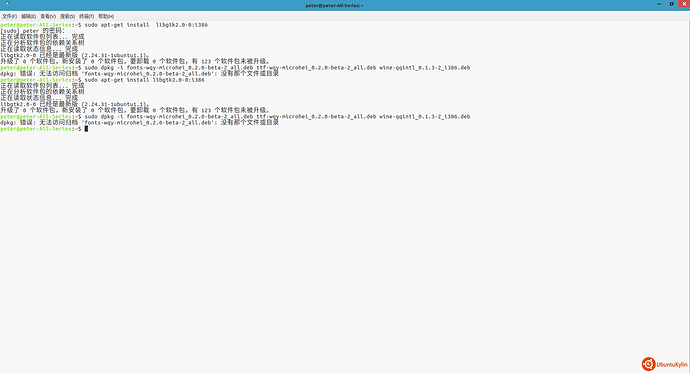Click the first sudo dpkg -i command line
The width and height of the screenshot is (690, 373).
(x=235, y=68)
